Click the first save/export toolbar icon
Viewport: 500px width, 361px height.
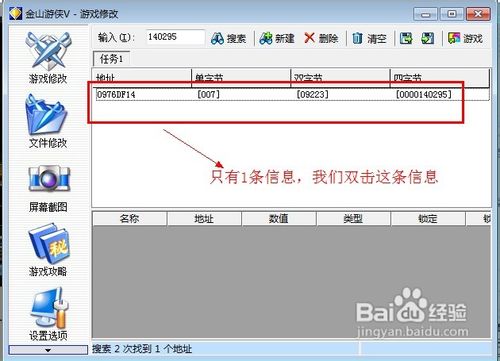click(406, 39)
